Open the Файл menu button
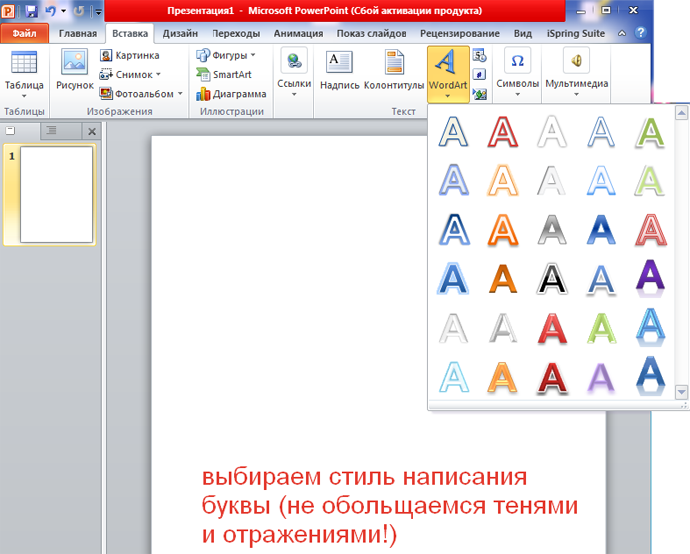The width and height of the screenshot is (690, 554). (24, 33)
